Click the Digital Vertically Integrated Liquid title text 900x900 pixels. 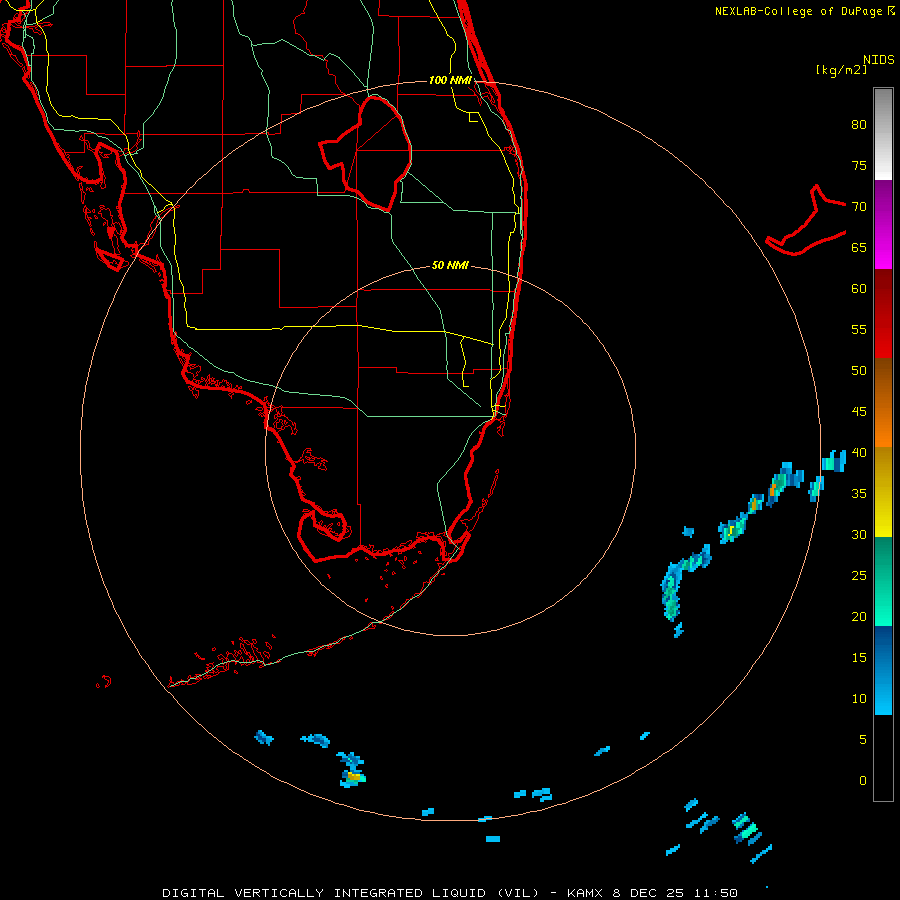click(351, 893)
